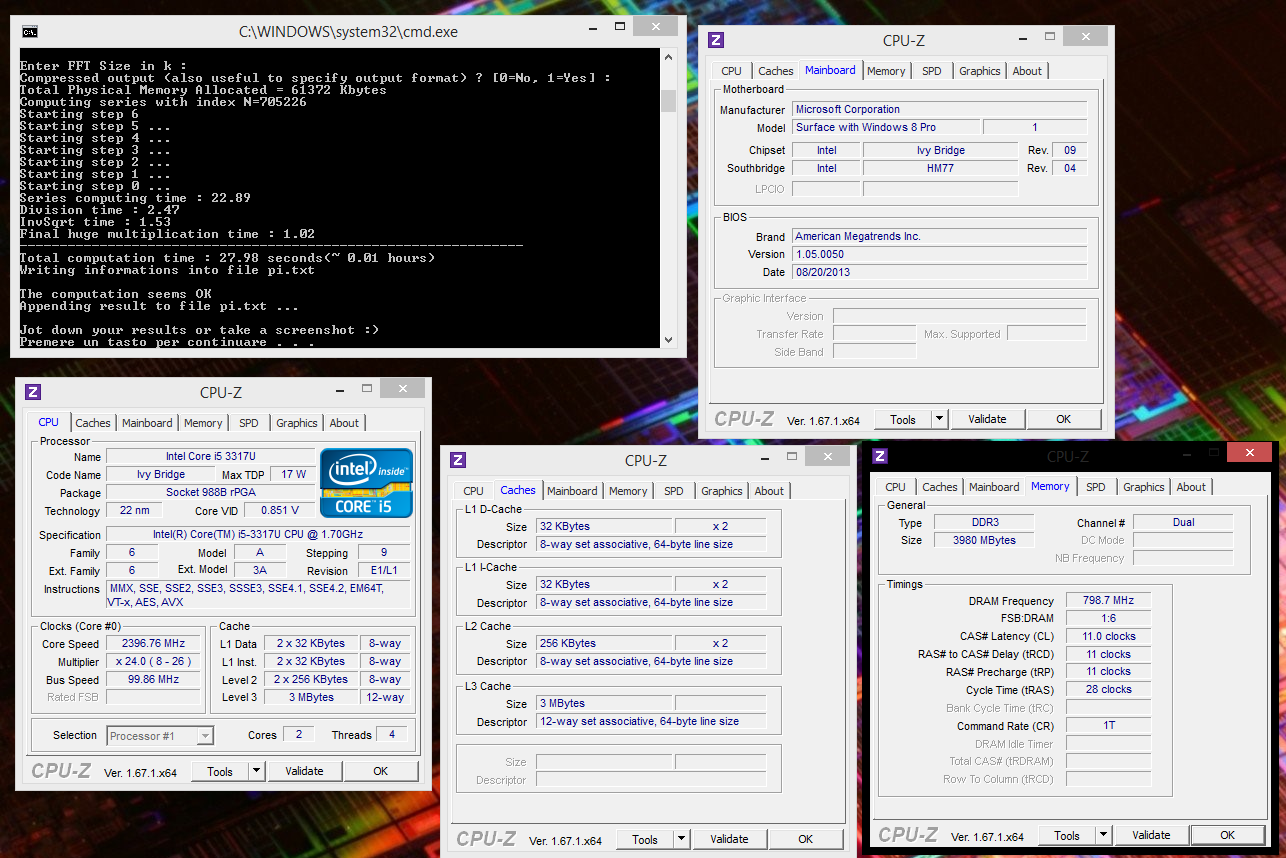Click Validate button in CPU window
Screen dimensions: 1286x858
304,771
